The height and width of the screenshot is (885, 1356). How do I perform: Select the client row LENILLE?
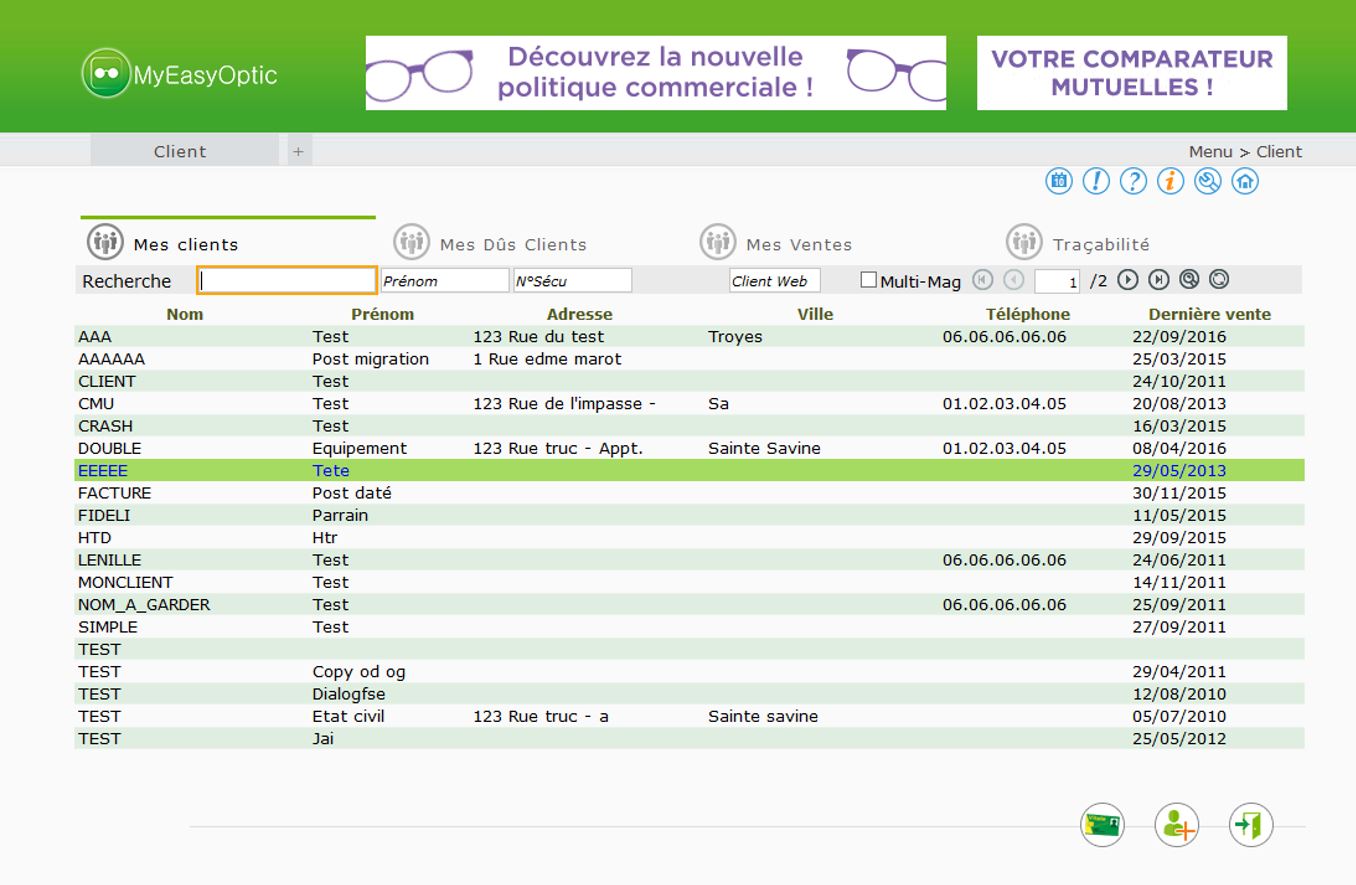[689, 560]
